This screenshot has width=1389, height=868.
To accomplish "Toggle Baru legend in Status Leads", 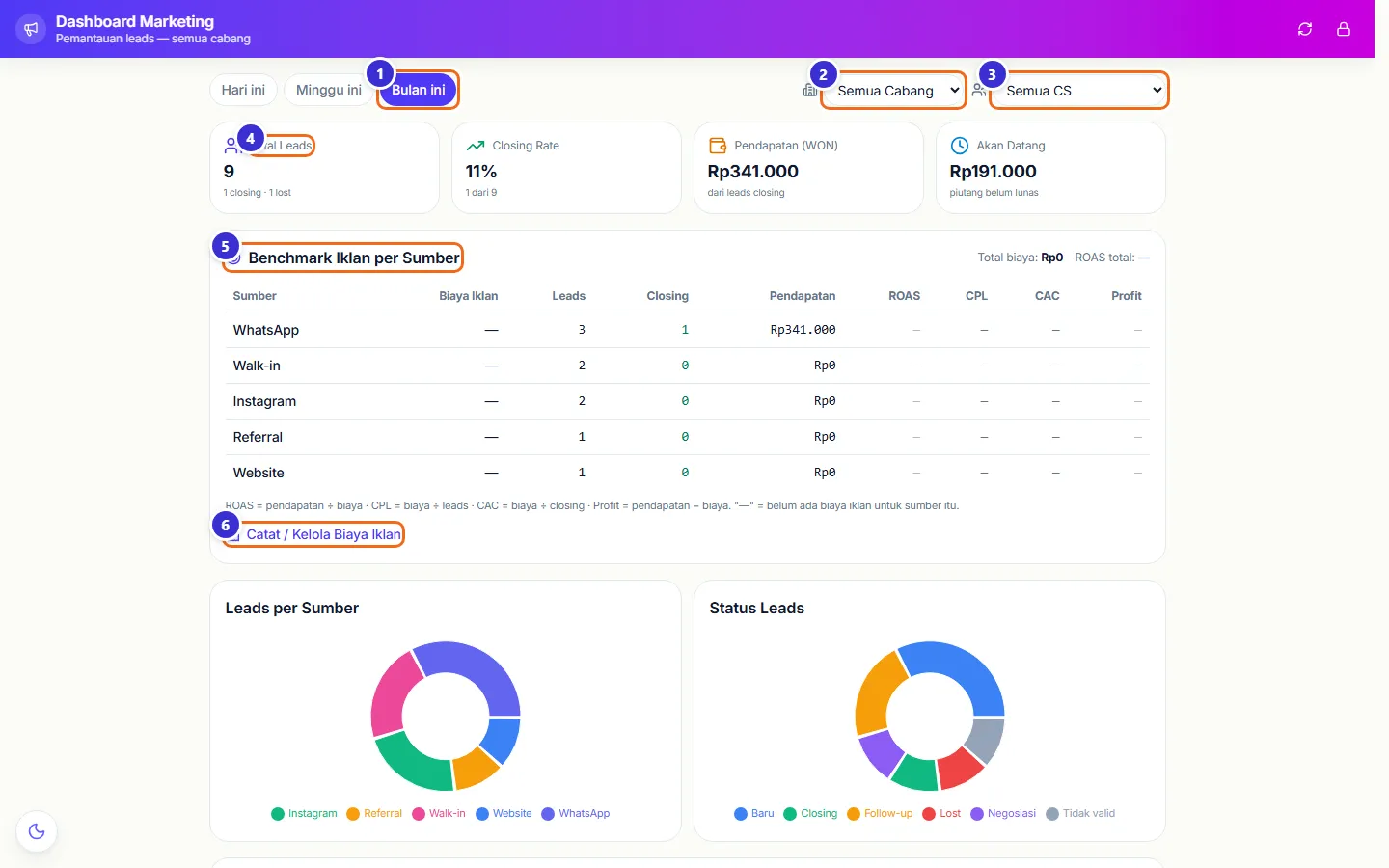I will 754,813.
